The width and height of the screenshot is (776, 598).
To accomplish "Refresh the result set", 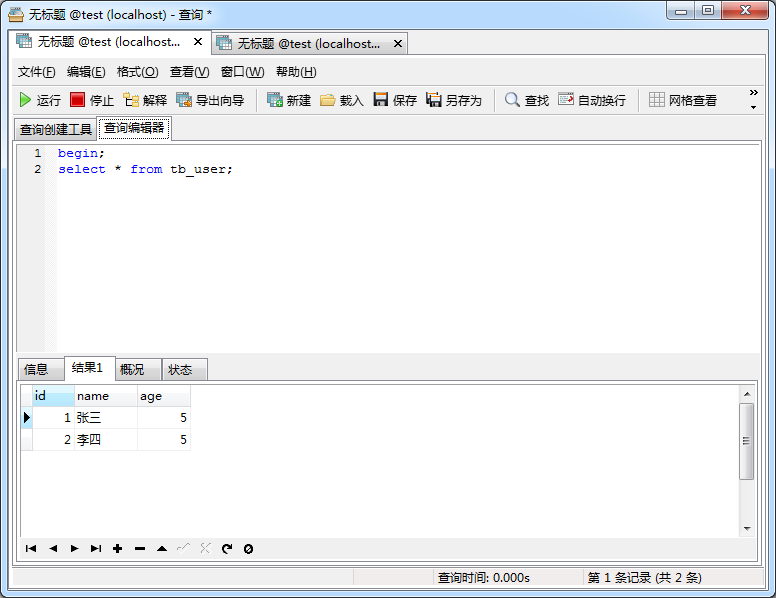I will [x=227, y=548].
